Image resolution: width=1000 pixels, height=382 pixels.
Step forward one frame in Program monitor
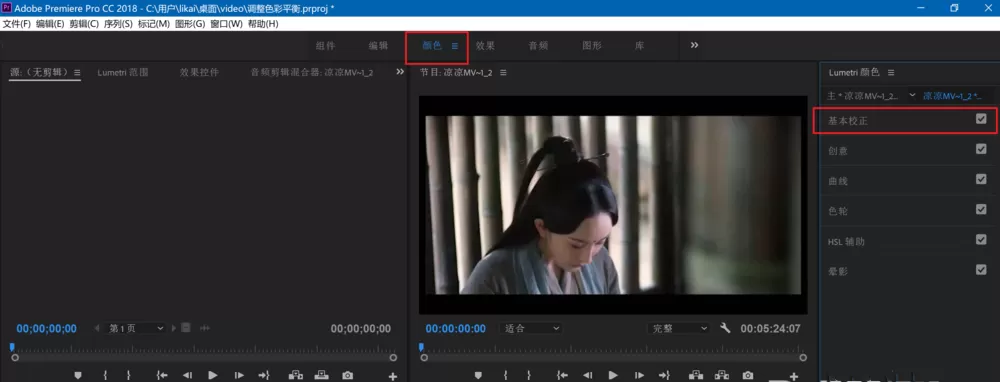point(639,376)
